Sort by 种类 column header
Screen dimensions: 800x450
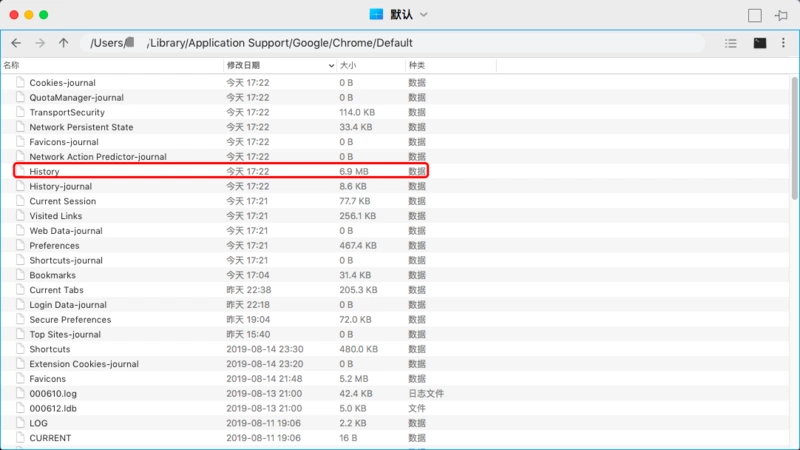point(417,65)
